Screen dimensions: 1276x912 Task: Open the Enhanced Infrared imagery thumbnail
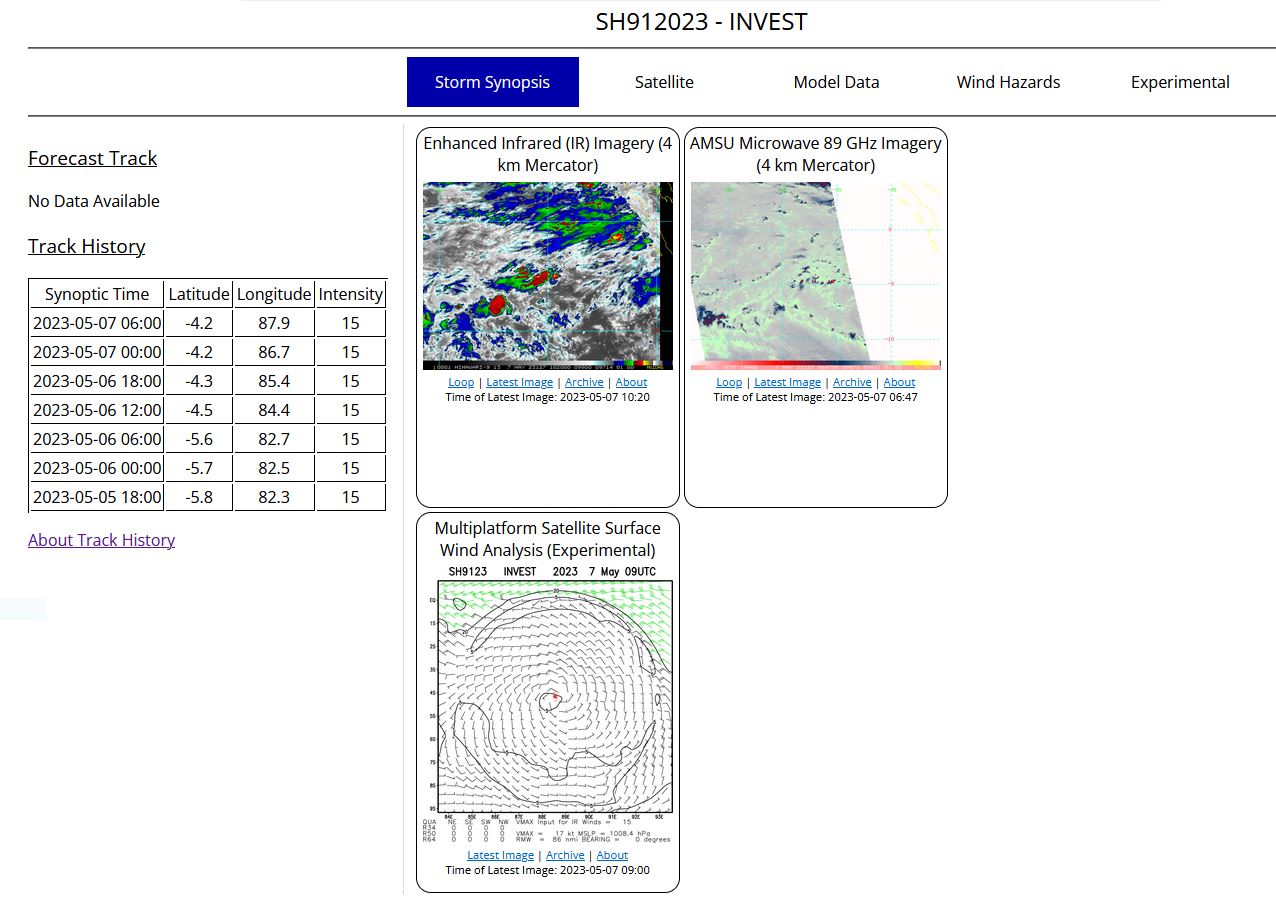[x=547, y=275]
